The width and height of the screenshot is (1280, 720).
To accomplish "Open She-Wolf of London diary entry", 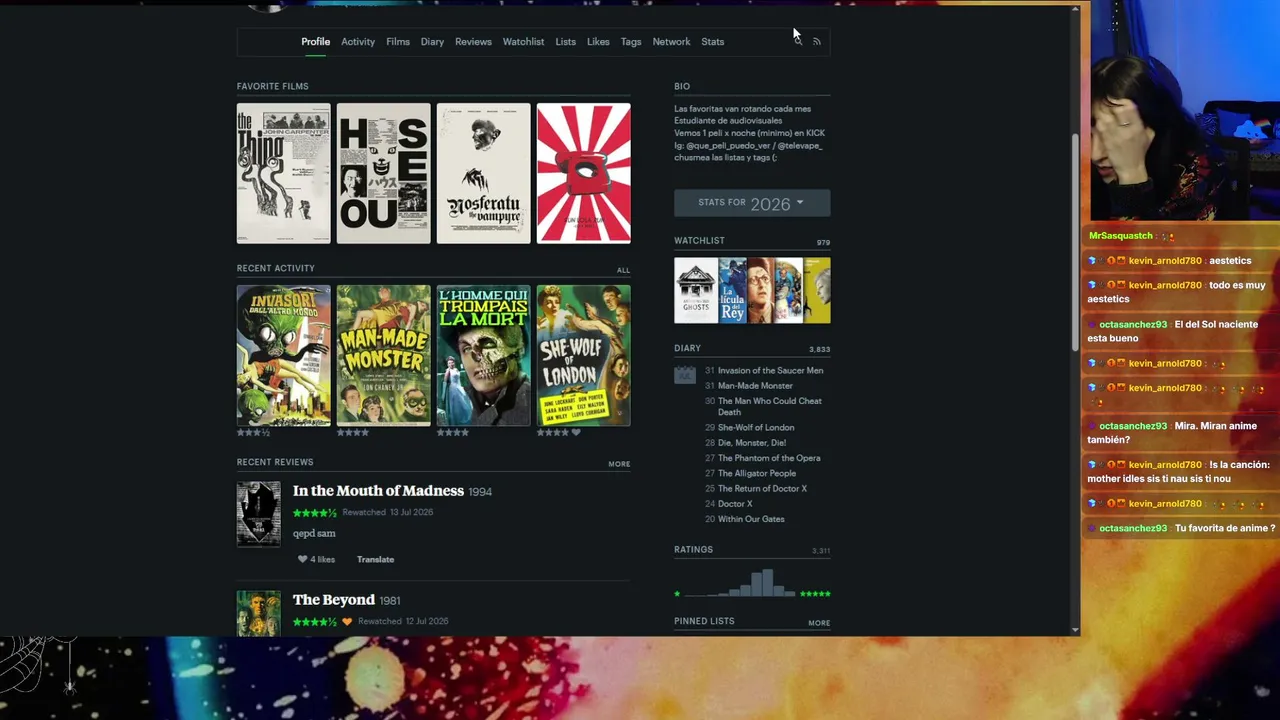I will coord(756,428).
